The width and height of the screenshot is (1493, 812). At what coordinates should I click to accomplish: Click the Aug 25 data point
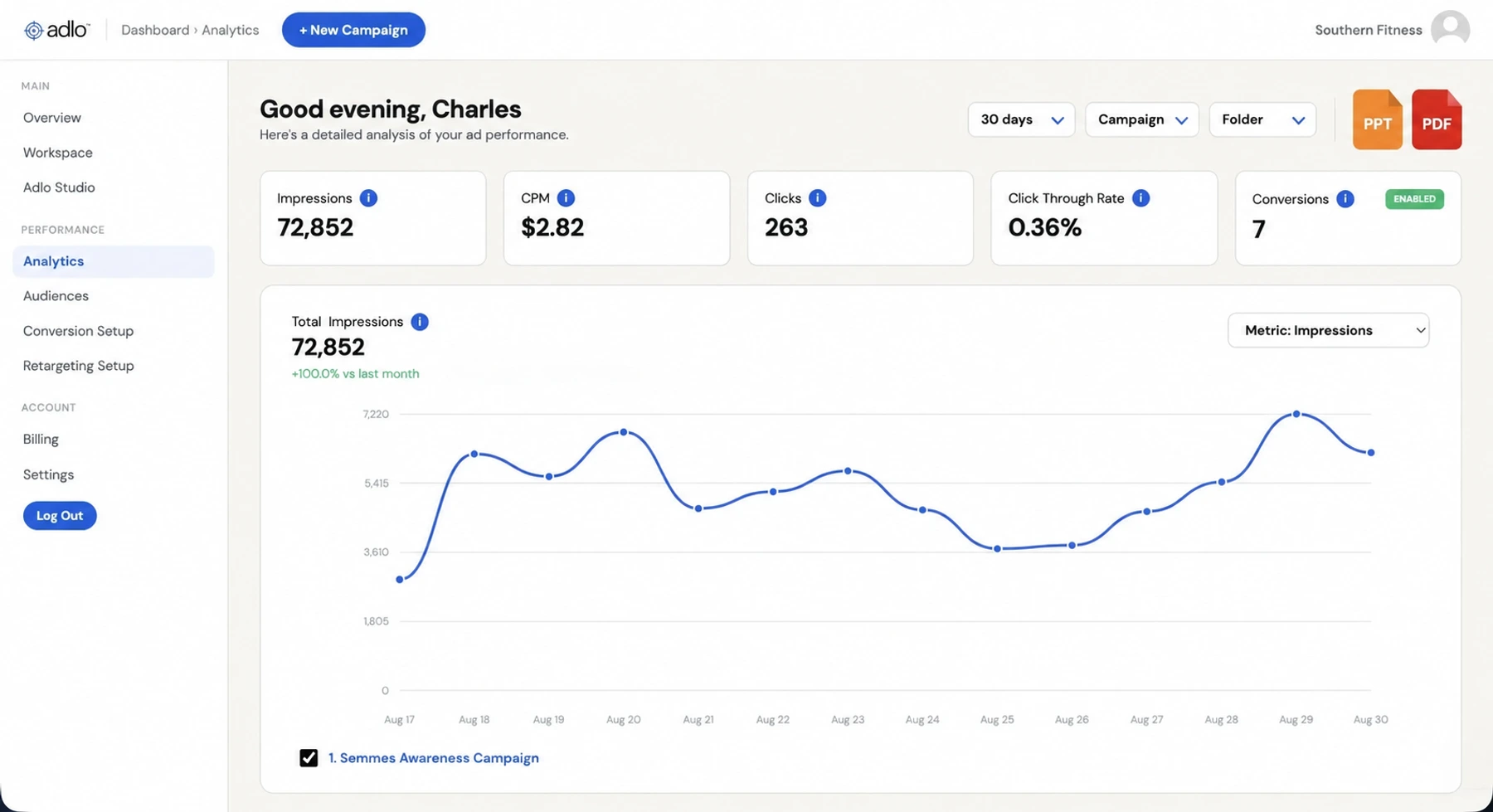coord(997,549)
